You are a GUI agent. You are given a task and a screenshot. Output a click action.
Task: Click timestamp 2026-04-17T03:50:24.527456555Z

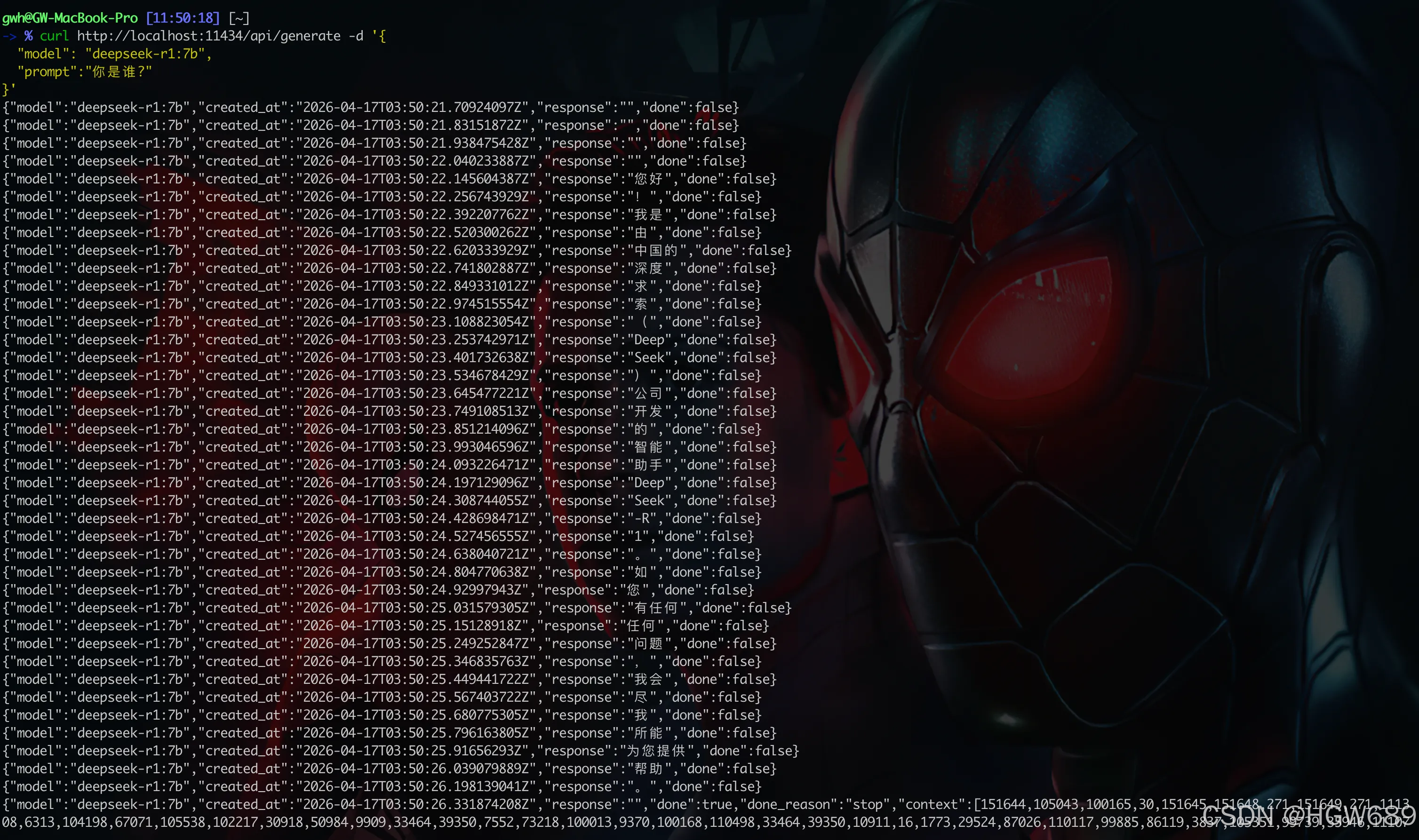415,537
